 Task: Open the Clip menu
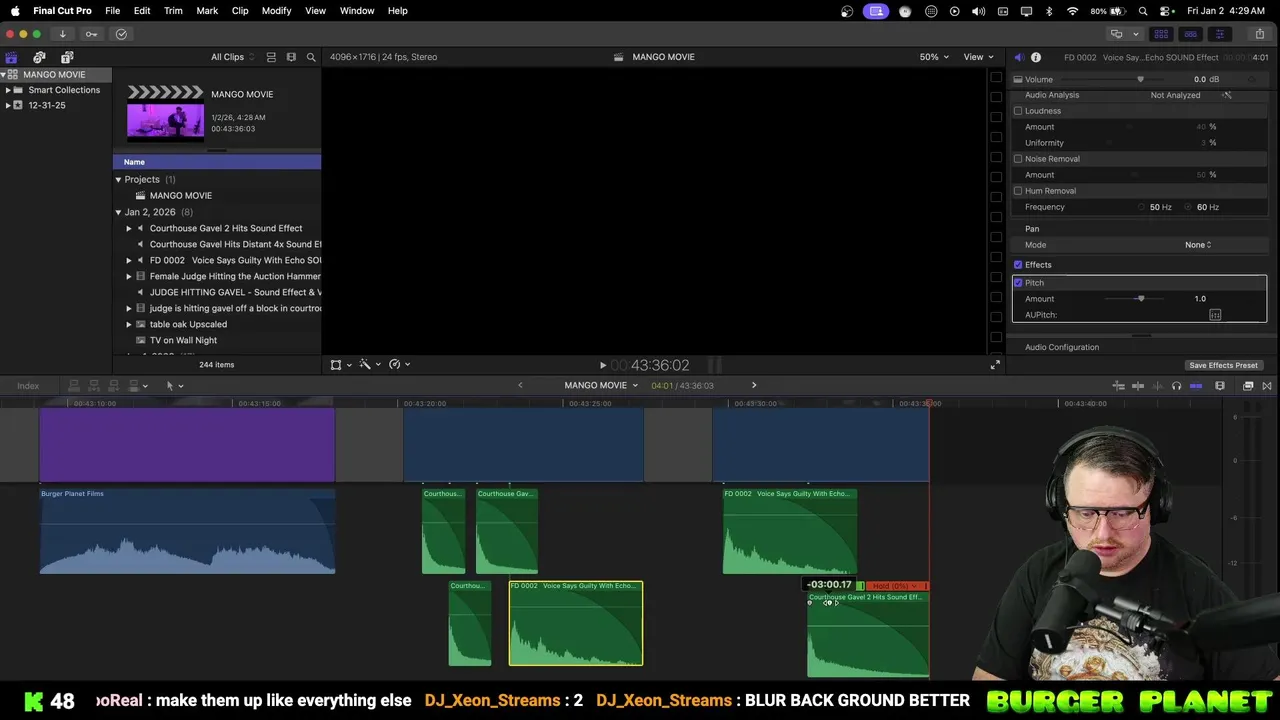[240, 11]
